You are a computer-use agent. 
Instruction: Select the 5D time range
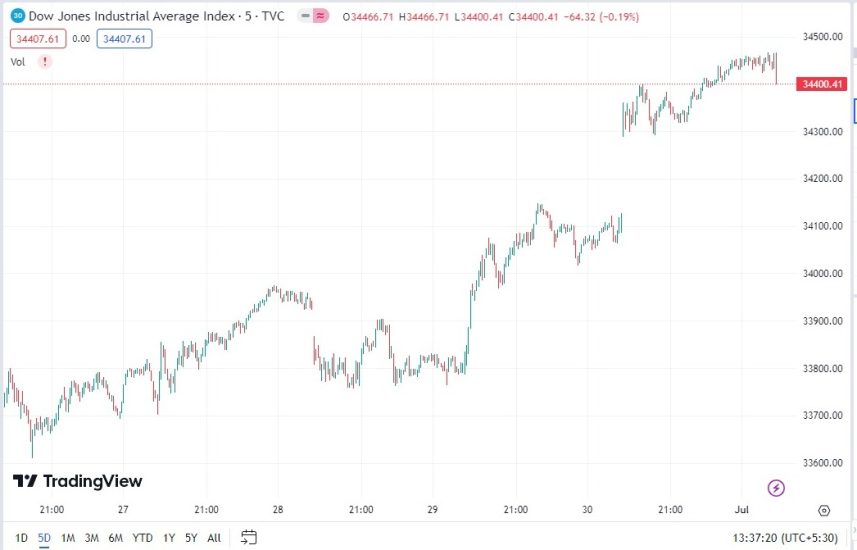click(44, 538)
